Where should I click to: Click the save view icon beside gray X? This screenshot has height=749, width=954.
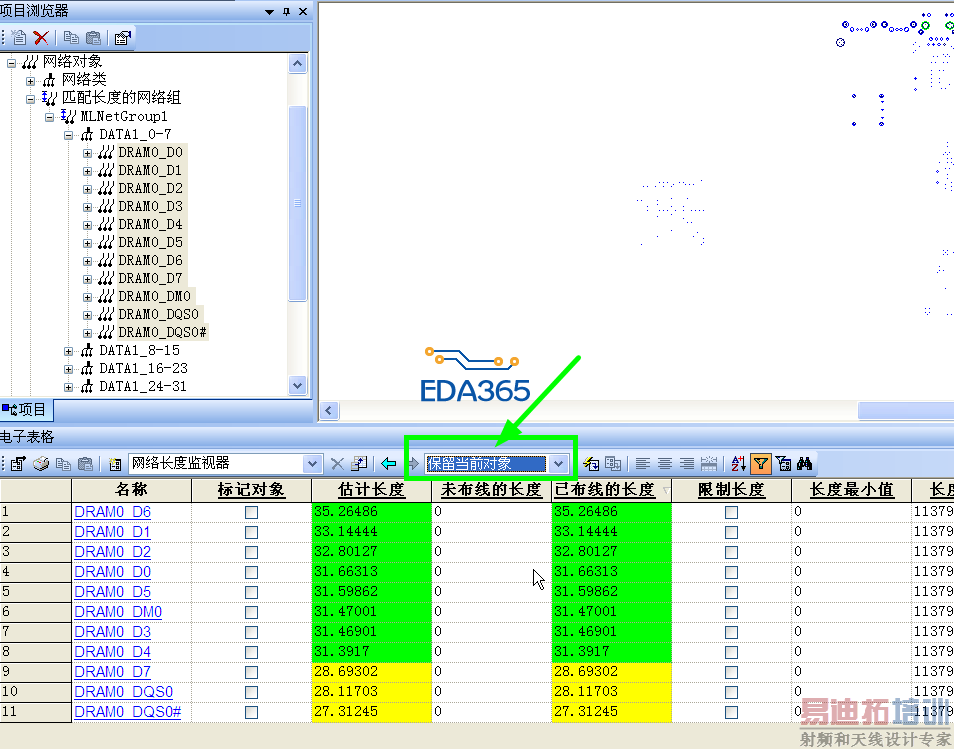click(360, 464)
